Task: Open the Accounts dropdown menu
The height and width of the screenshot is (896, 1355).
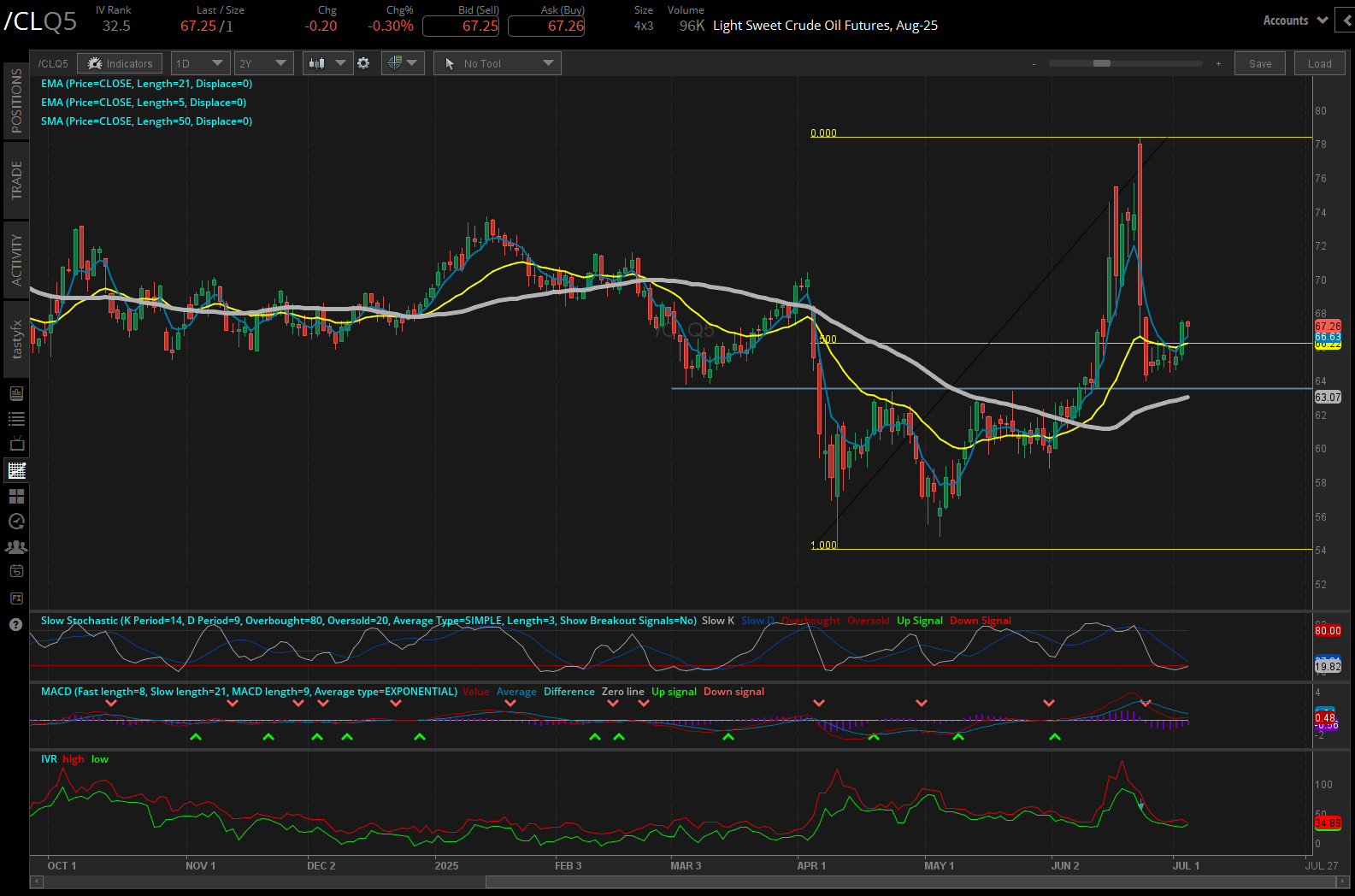Action: (1295, 21)
